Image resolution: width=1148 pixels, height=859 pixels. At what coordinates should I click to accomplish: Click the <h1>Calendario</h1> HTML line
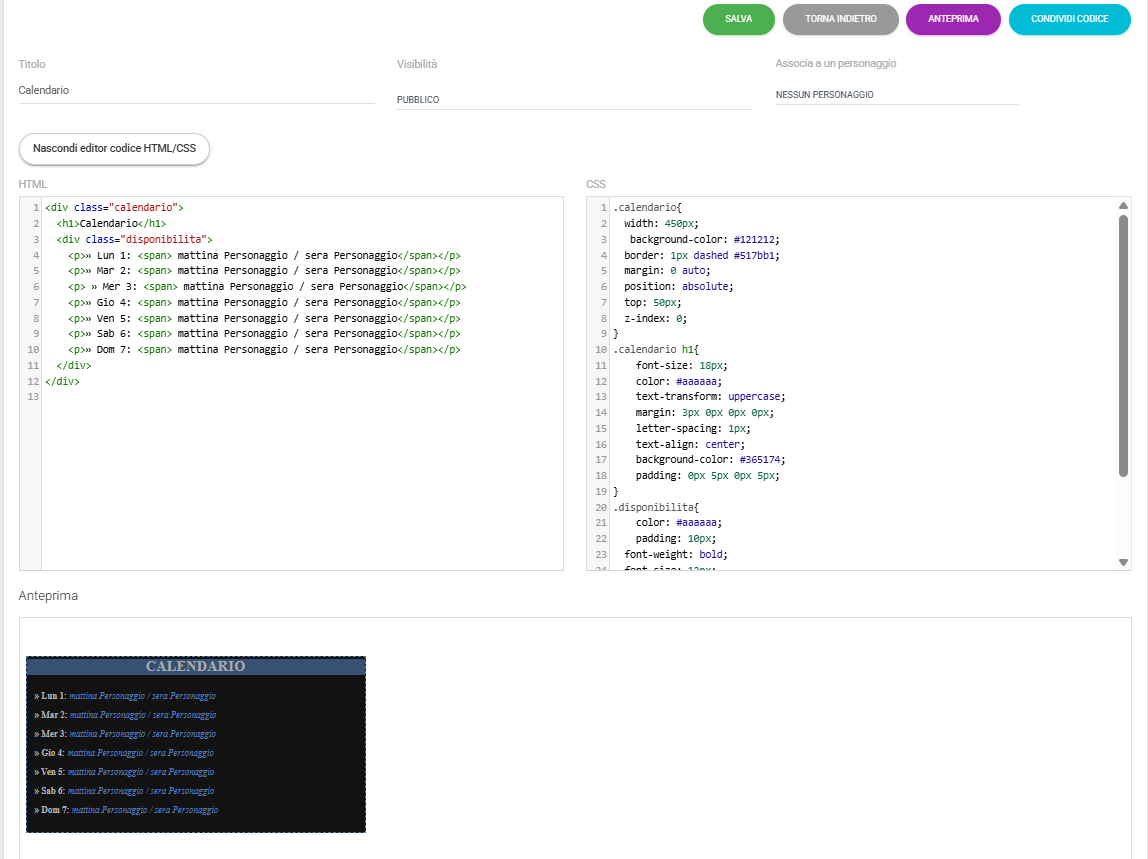[111, 223]
